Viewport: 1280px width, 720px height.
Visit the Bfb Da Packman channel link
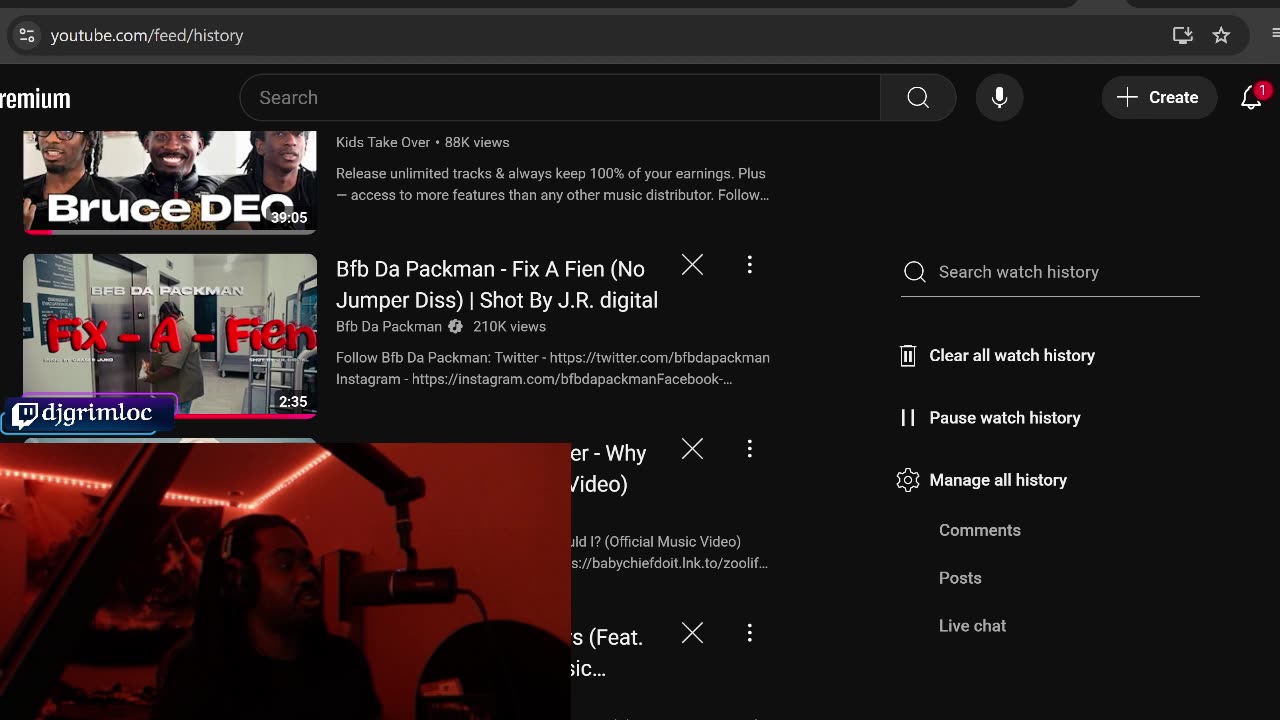point(389,326)
